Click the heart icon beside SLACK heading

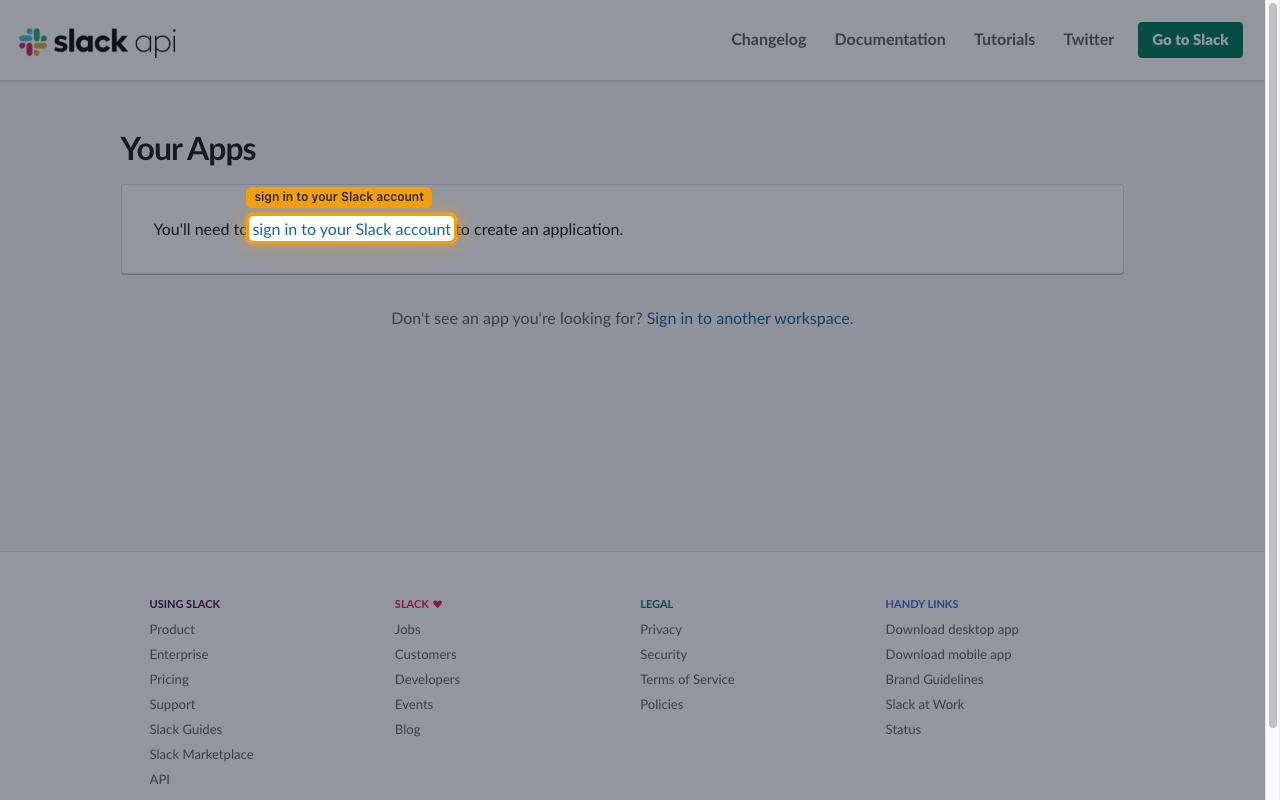point(437,604)
